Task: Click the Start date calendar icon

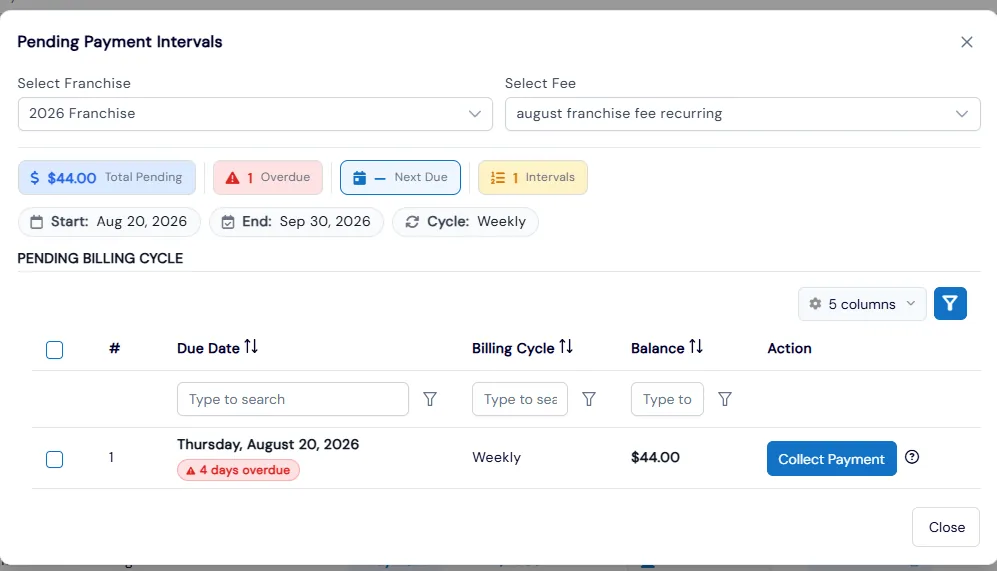Action: 37,222
